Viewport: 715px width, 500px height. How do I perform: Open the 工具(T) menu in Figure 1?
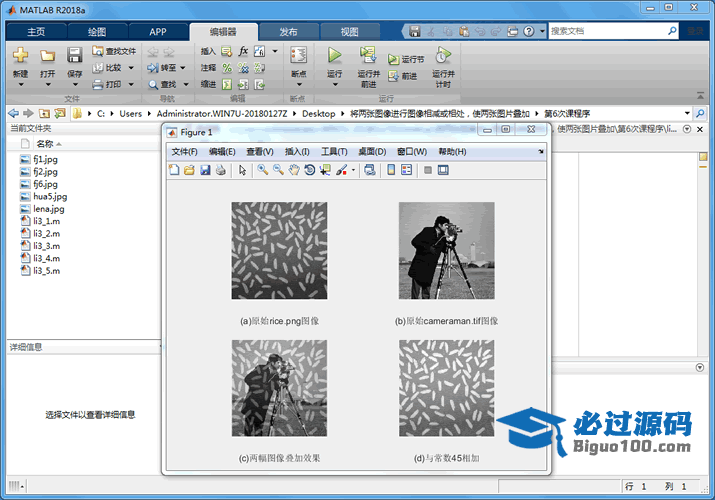(333, 152)
